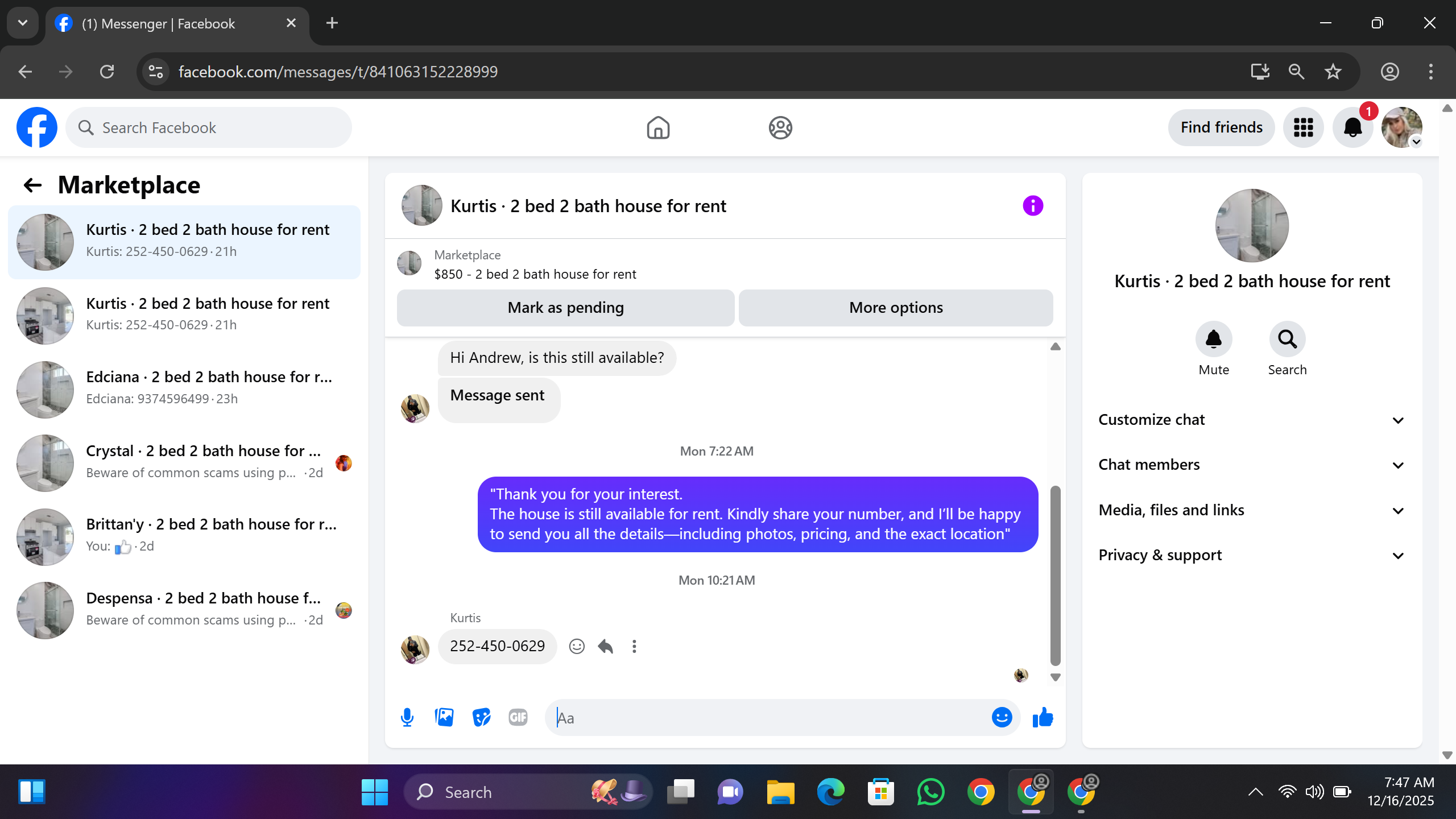This screenshot has width=1456, height=819.
Task: Click the Find friends button
Action: (1221, 127)
